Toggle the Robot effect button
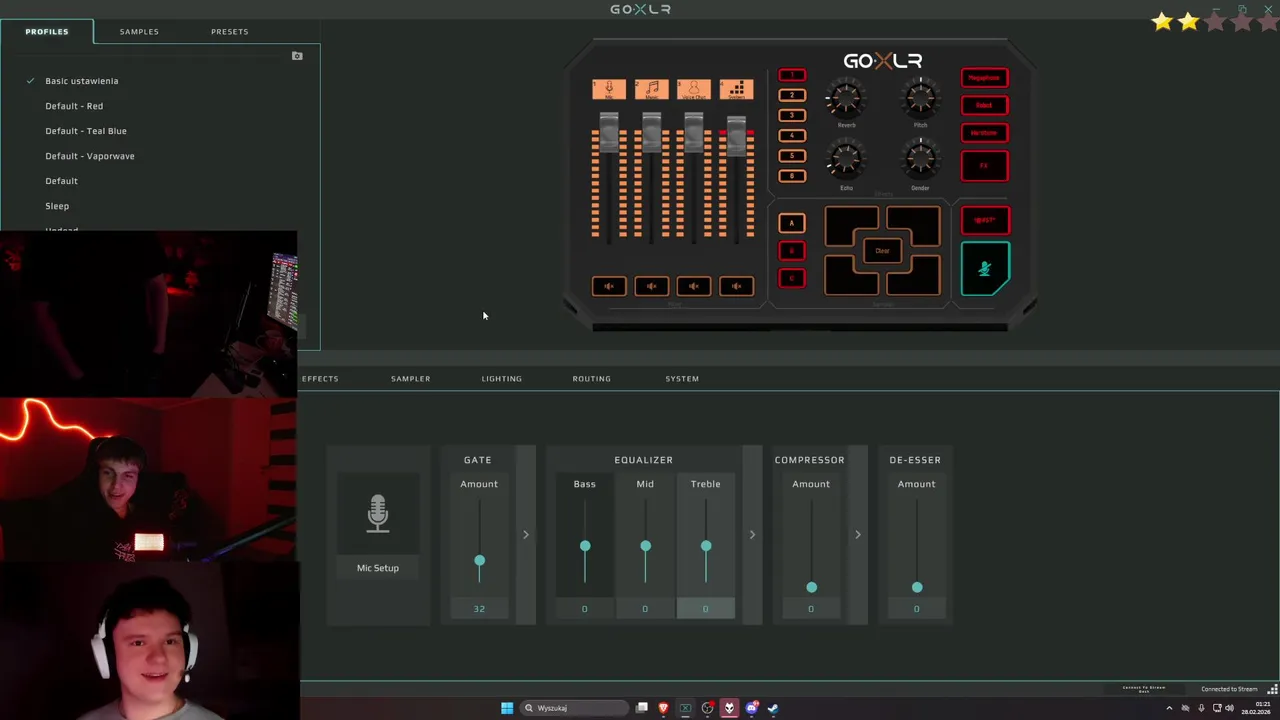Viewport: 1280px width, 720px height. coord(985,105)
